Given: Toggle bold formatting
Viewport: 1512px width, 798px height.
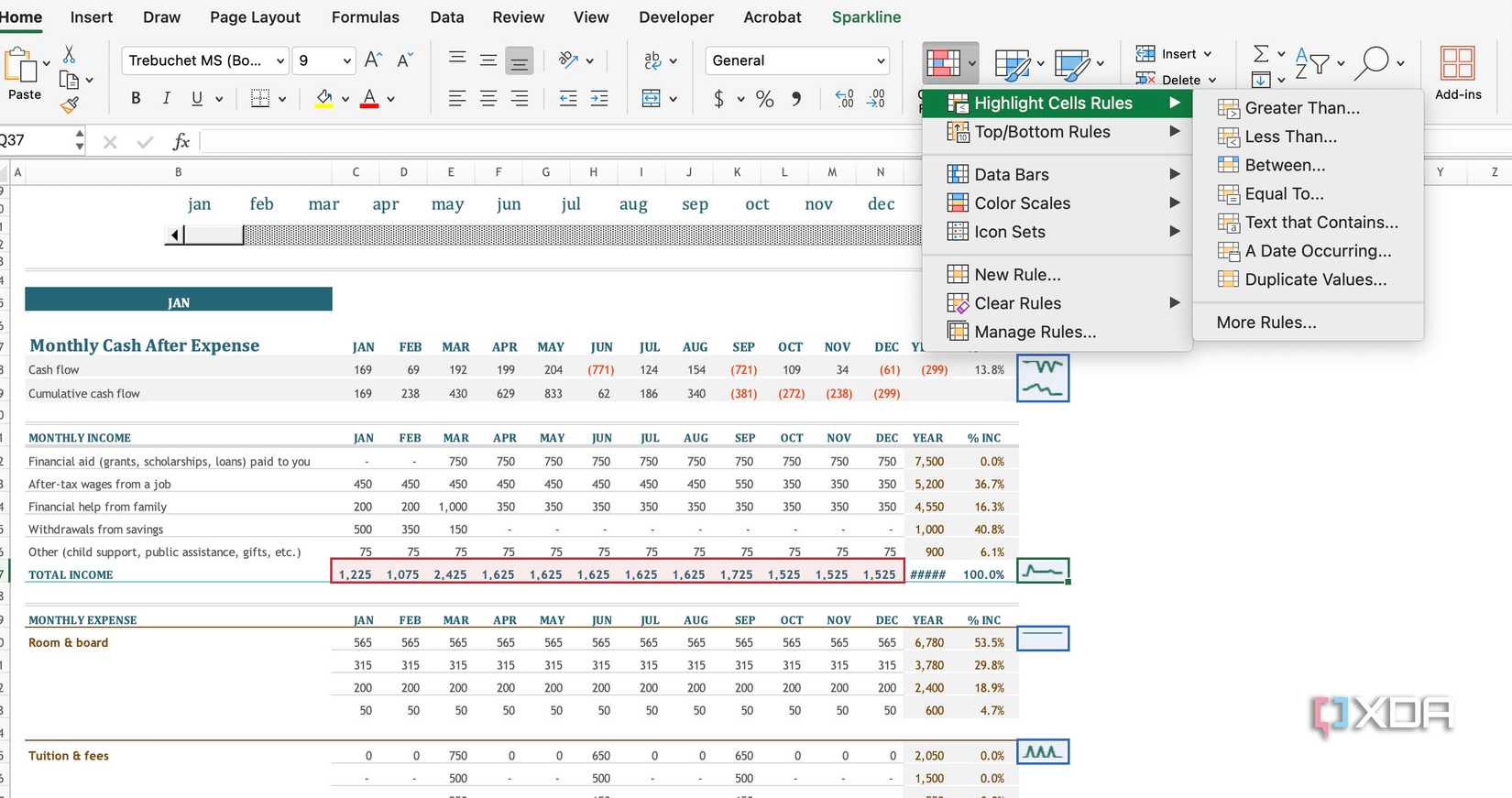Looking at the screenshot, I should coord(136,98).
